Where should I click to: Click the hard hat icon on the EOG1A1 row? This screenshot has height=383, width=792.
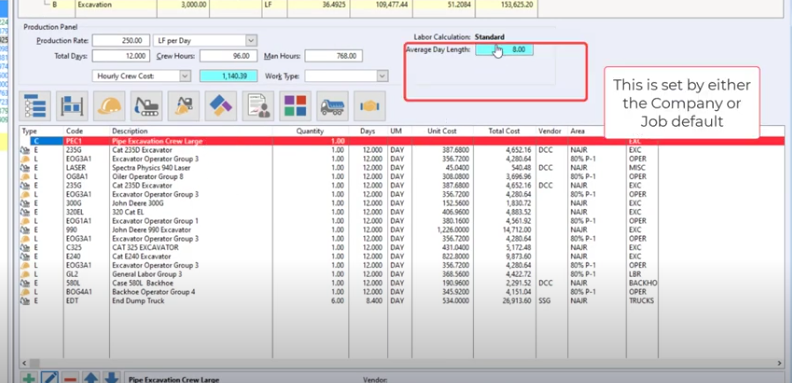coord(24,221)
